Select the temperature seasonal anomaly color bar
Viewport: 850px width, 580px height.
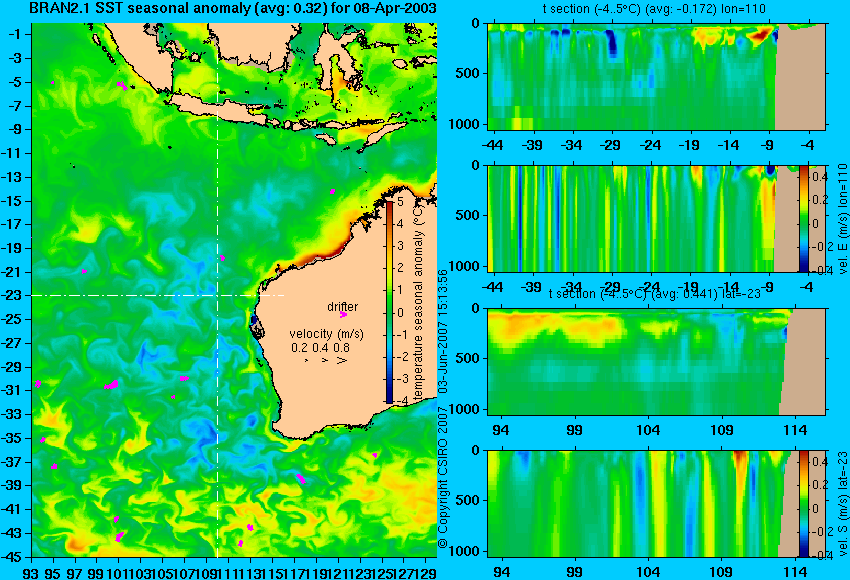click(x=389, y=302)
